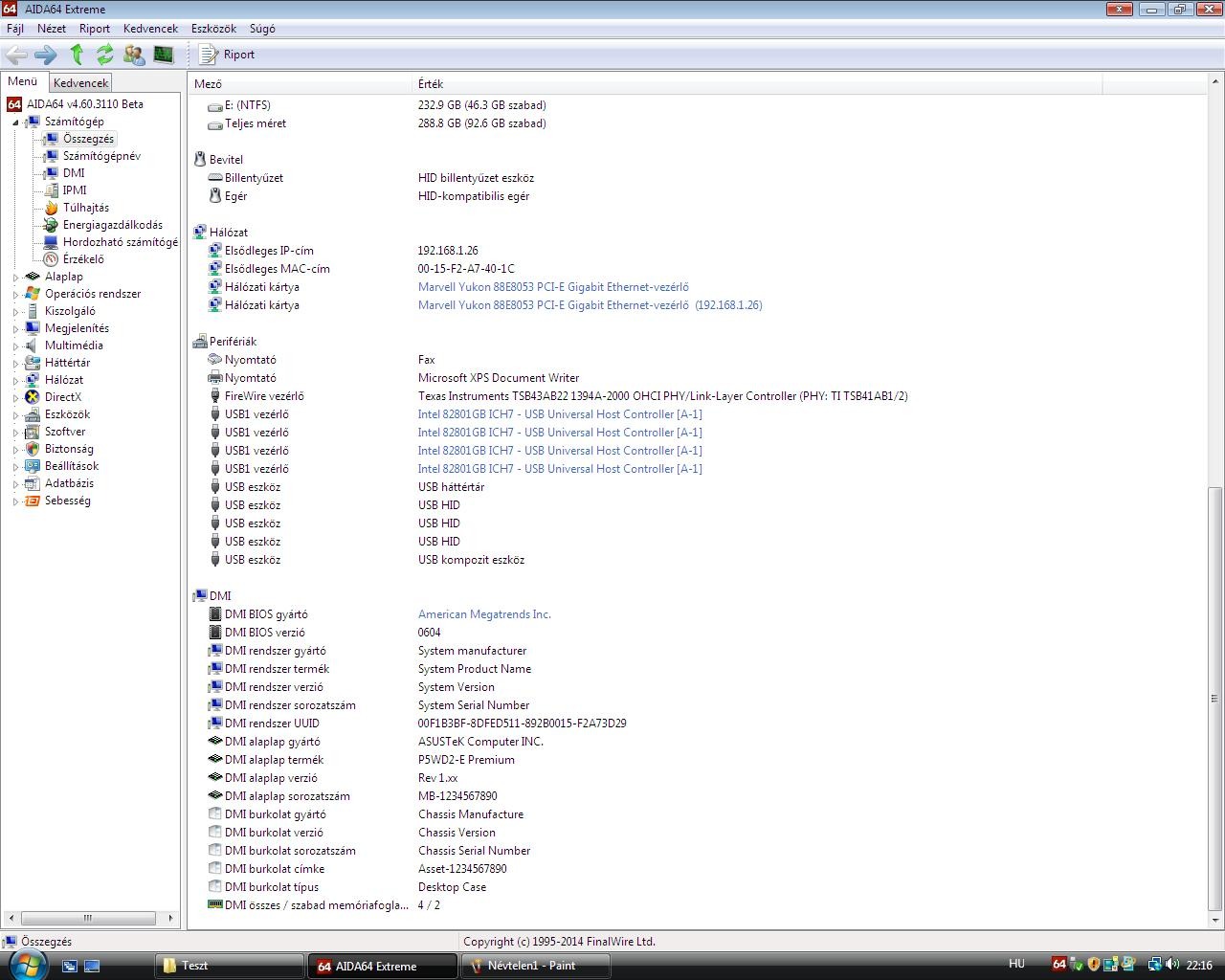Open the Súgó menu
Viewport: 1225px width, 980px height.
pos(262,29)
